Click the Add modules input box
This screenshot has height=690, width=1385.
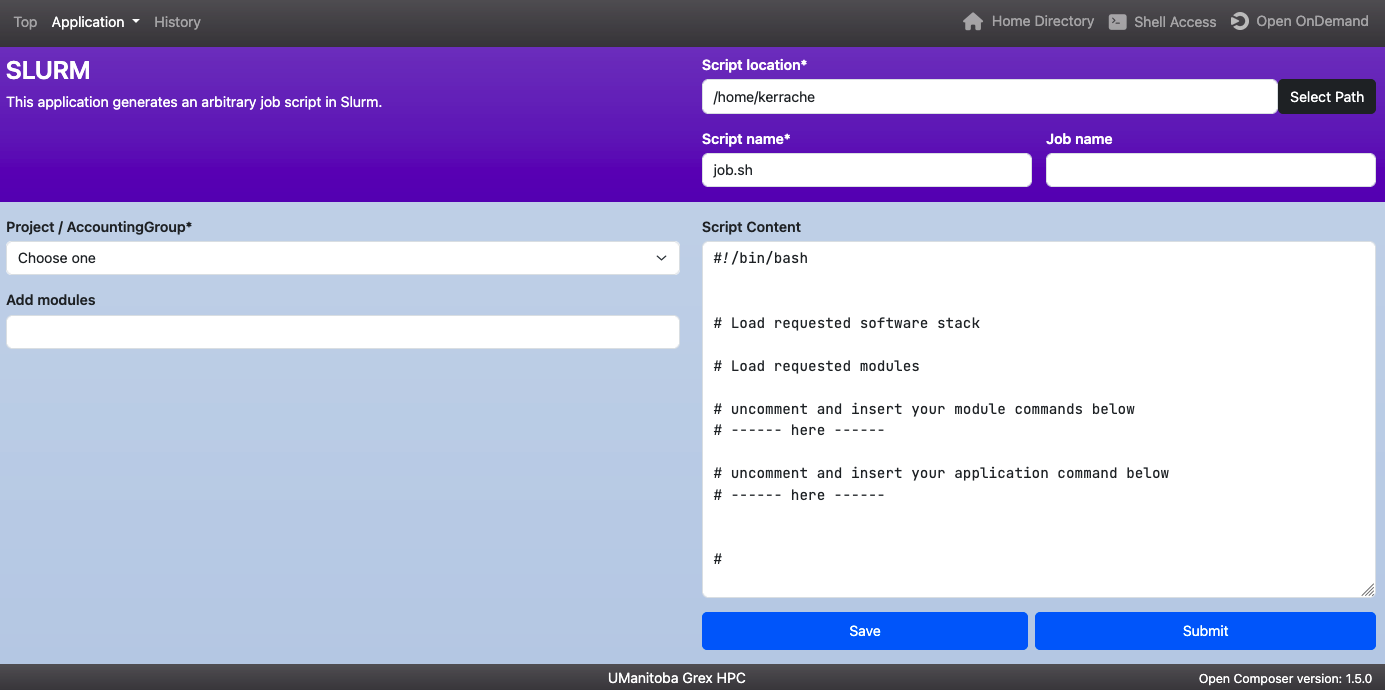click(342, 332)
